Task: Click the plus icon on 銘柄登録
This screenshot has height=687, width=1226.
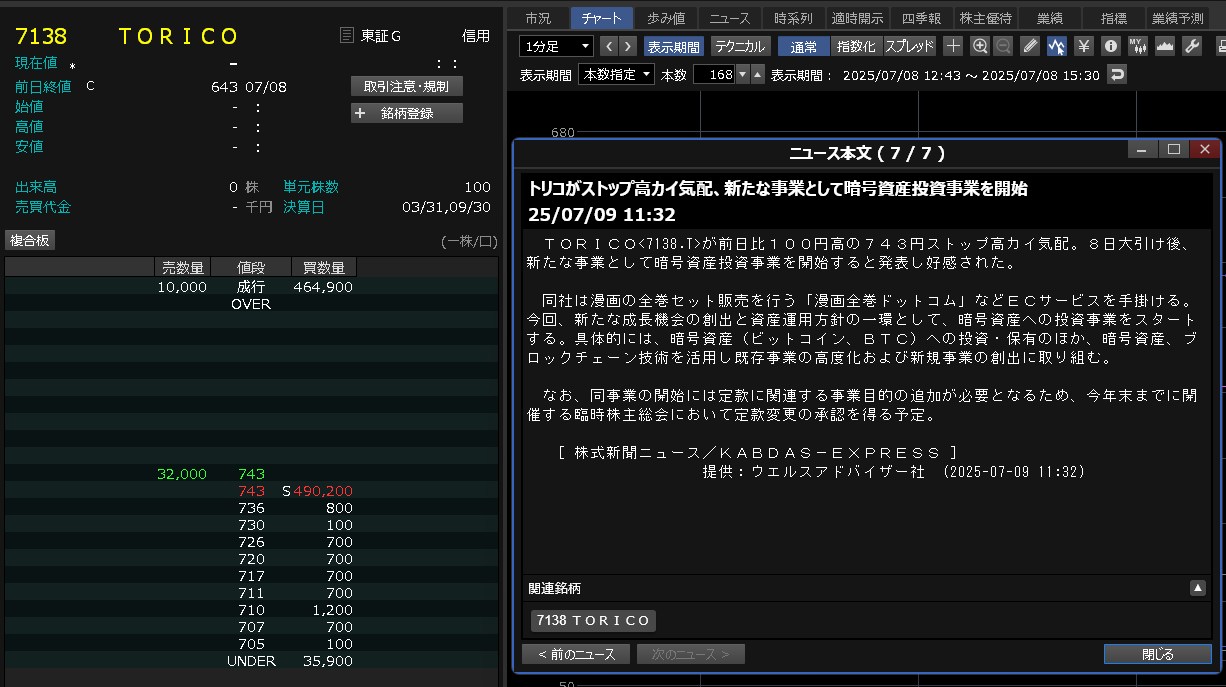Action: (x=361, y=113)
